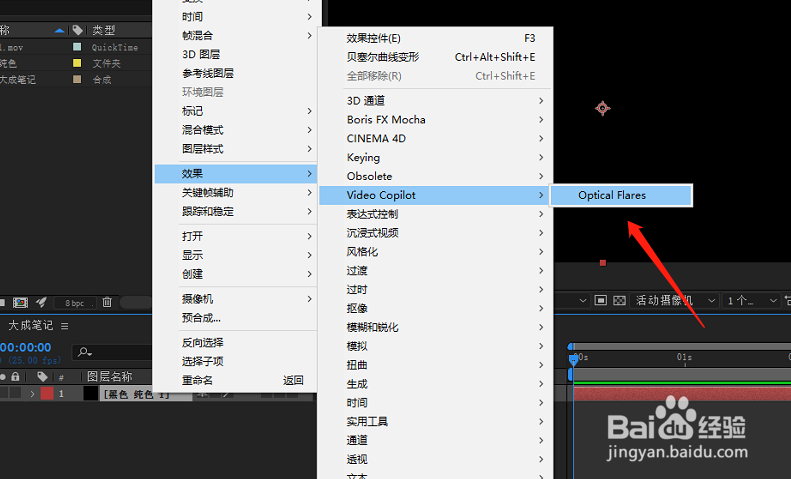Delete selected item with trash icon
This screenshot has height=479, width=791.
point(107,303)
